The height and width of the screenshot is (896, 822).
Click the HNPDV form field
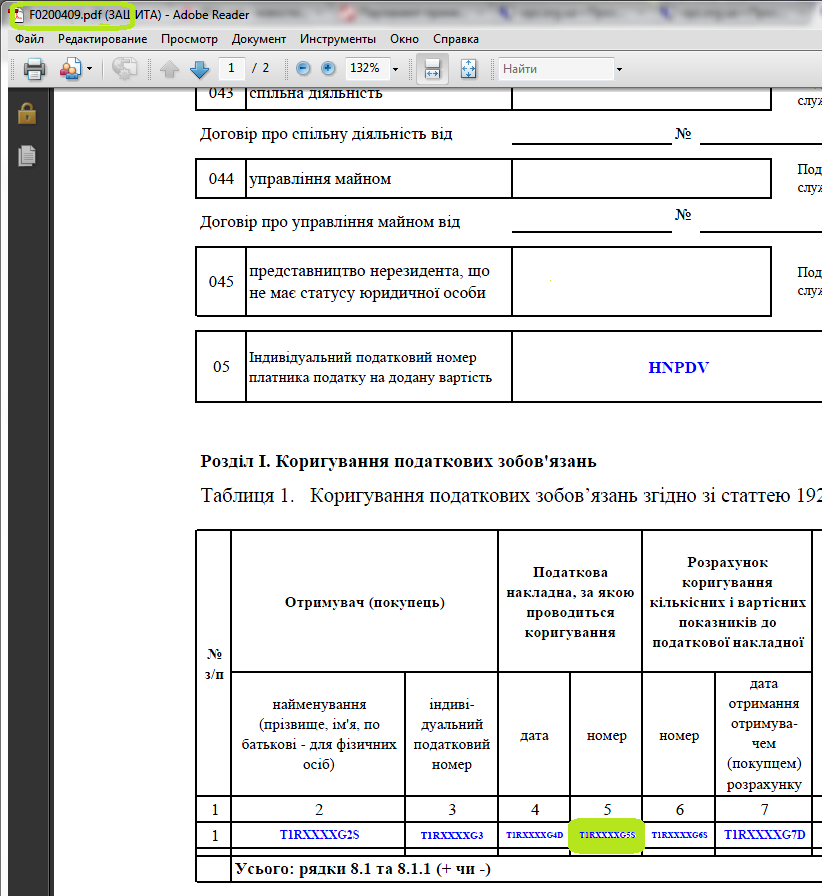678,367
